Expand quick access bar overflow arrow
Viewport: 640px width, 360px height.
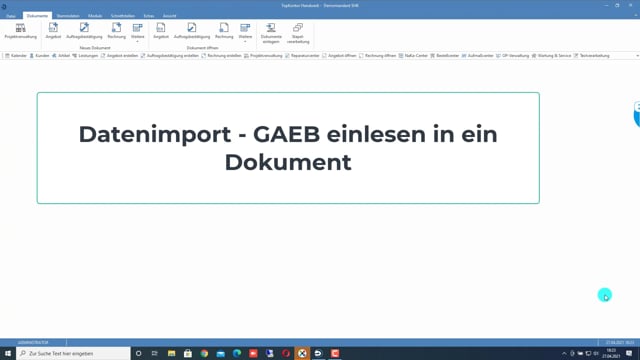[638, 56]
